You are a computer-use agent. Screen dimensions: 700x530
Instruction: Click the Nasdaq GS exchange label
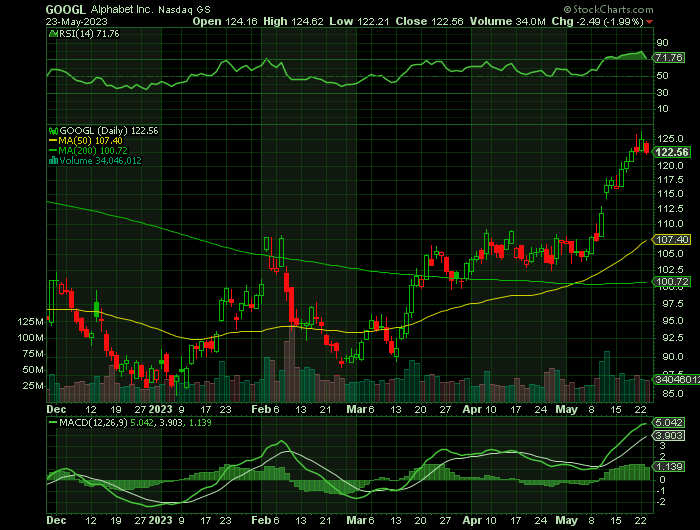184,9
